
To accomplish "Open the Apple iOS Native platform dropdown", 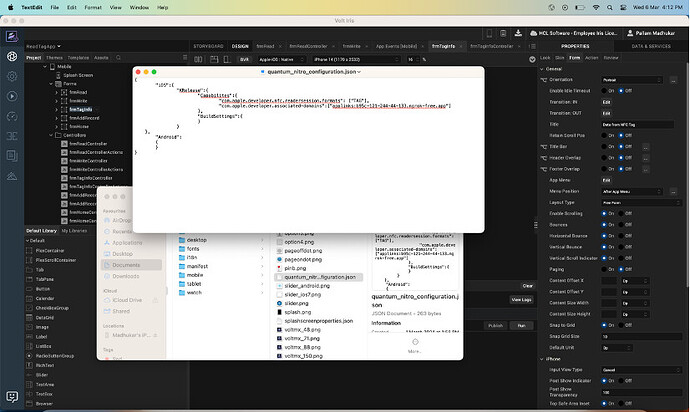I will click(x=281, y=59).
